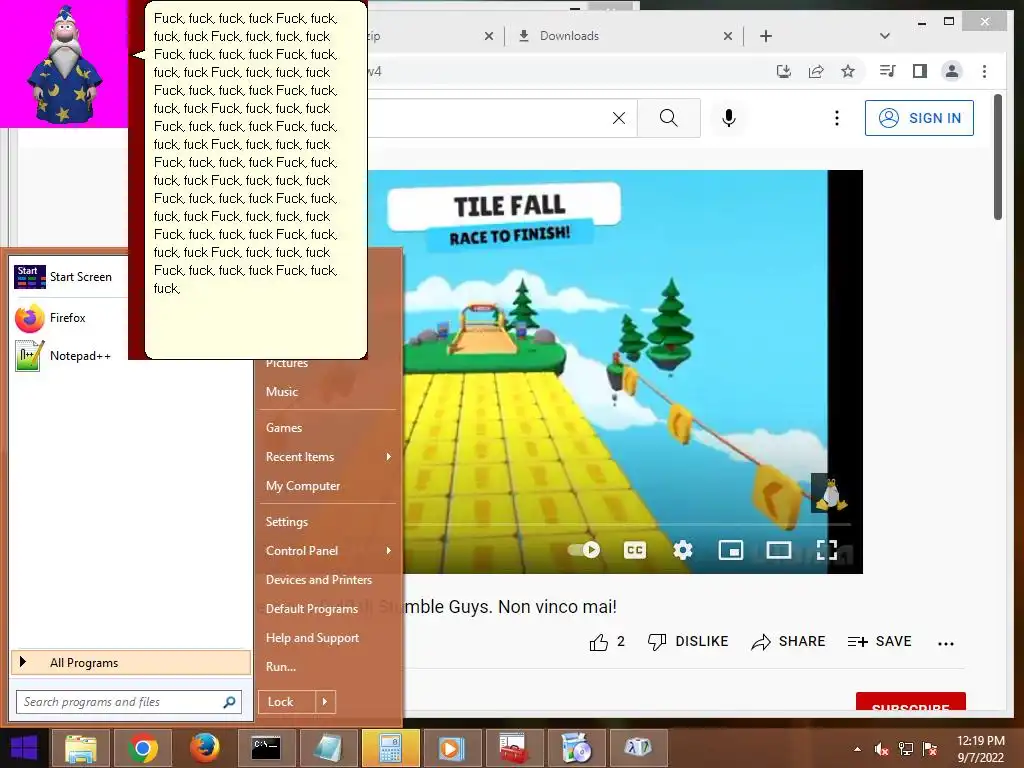The width and height of the screenshot is (1024, 768).
Task: Open YouTube settings three-dot menu
Action: pyautogui.click(x=837, y=118)
